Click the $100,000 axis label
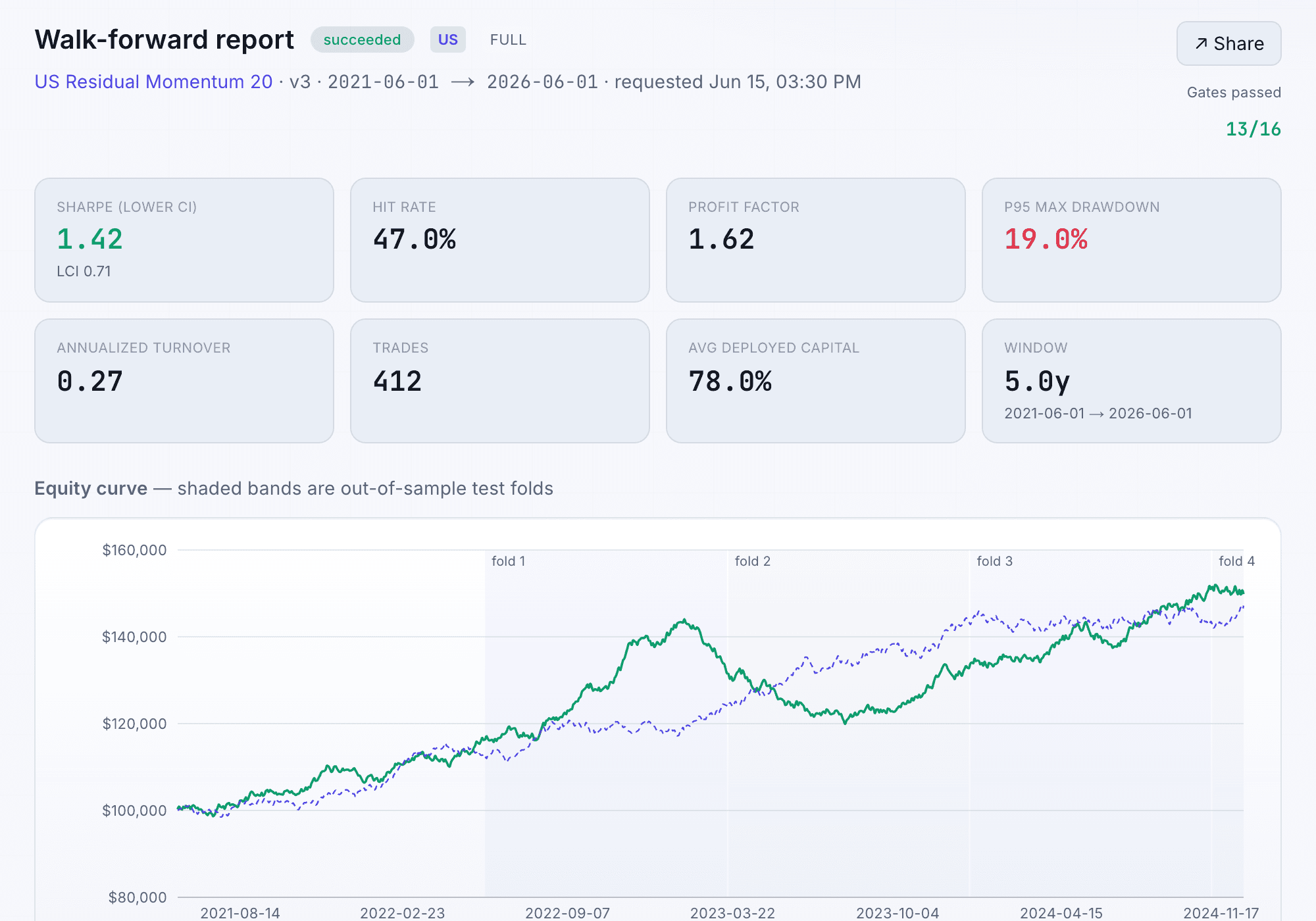Screen dimensions: 1316x921 point(134,810)
